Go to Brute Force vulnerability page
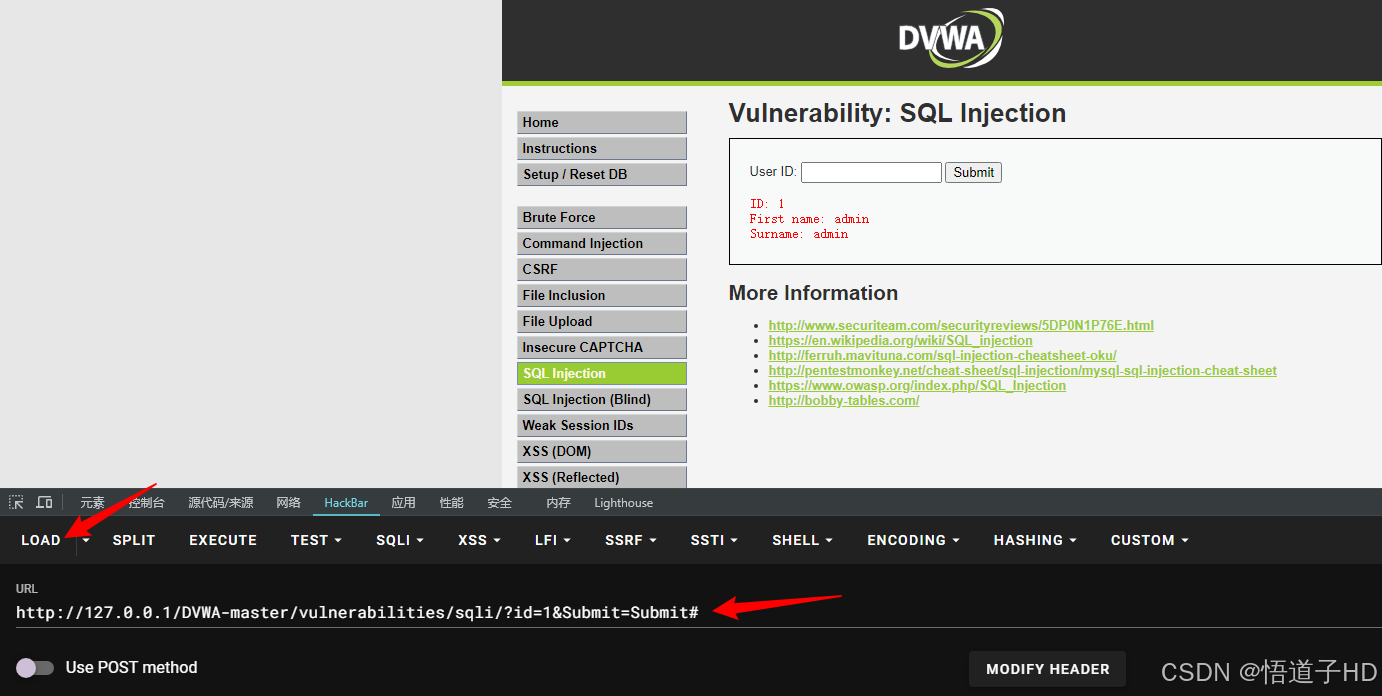This screenshot has width=1382, height=696. [x=602, y=217]
